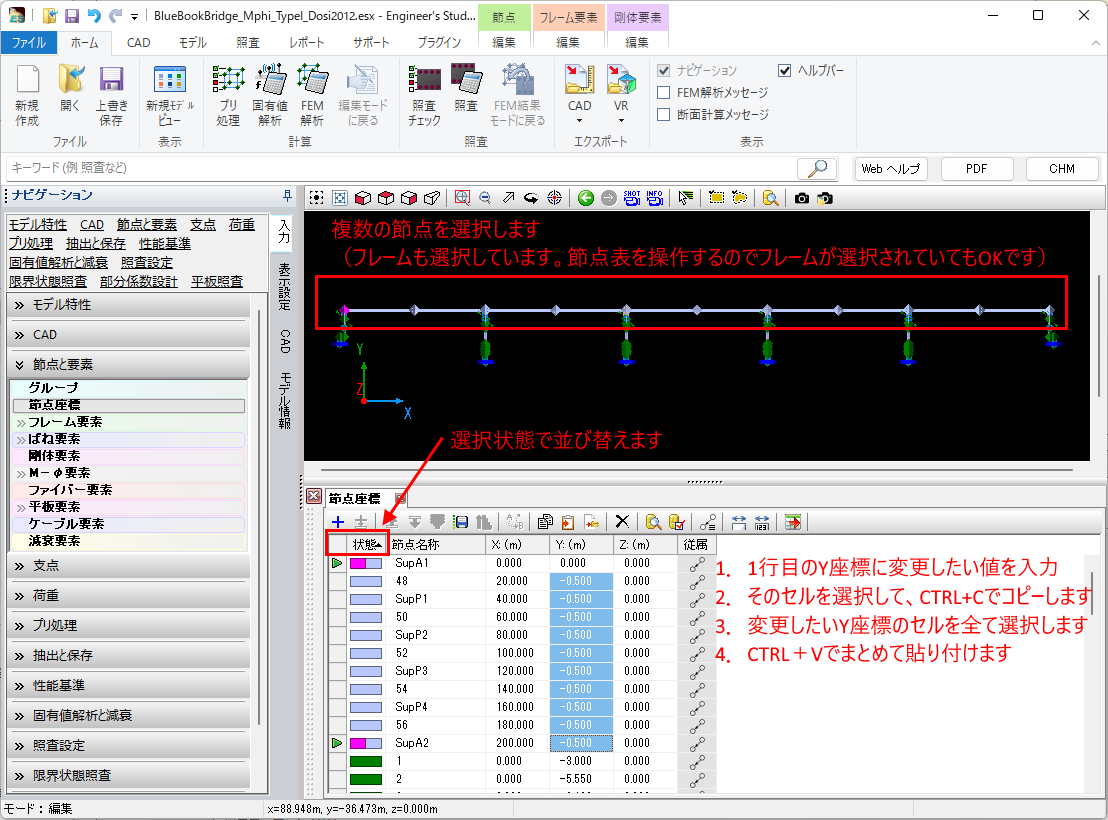Click the camera screenshot icon in view toolbar
Screen dimensions: 1108x820
click(x=802, y=198)
